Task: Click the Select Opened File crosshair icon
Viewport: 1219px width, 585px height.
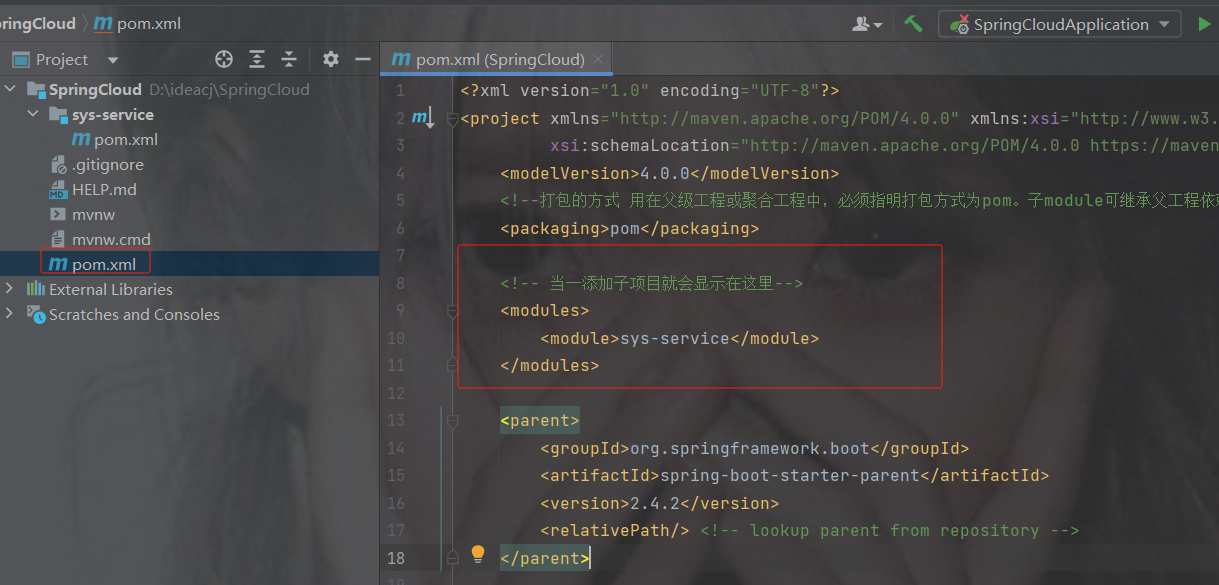Action: [x=224, y=59]
